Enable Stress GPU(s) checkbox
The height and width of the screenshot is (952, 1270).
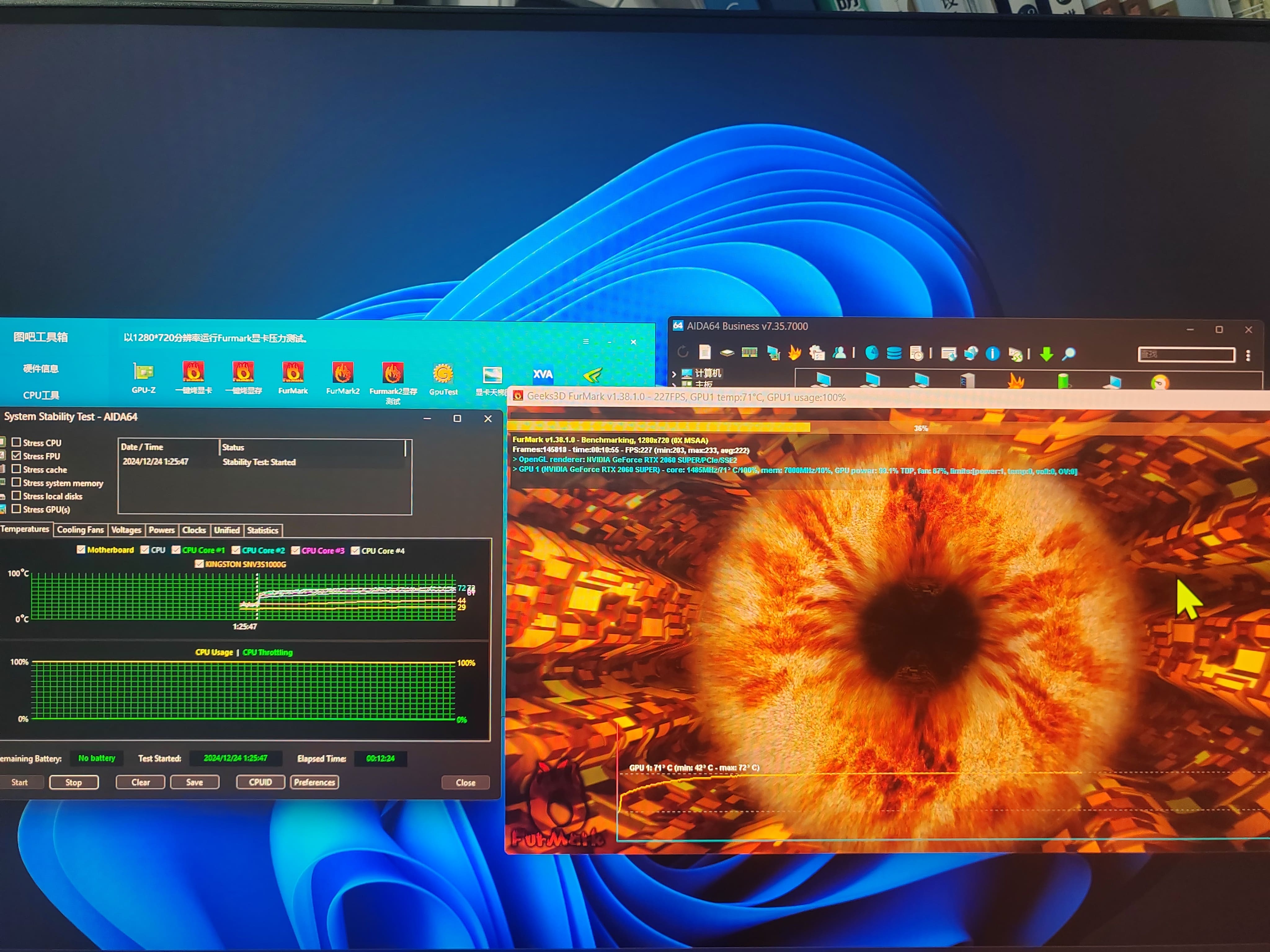pos(17,509)
